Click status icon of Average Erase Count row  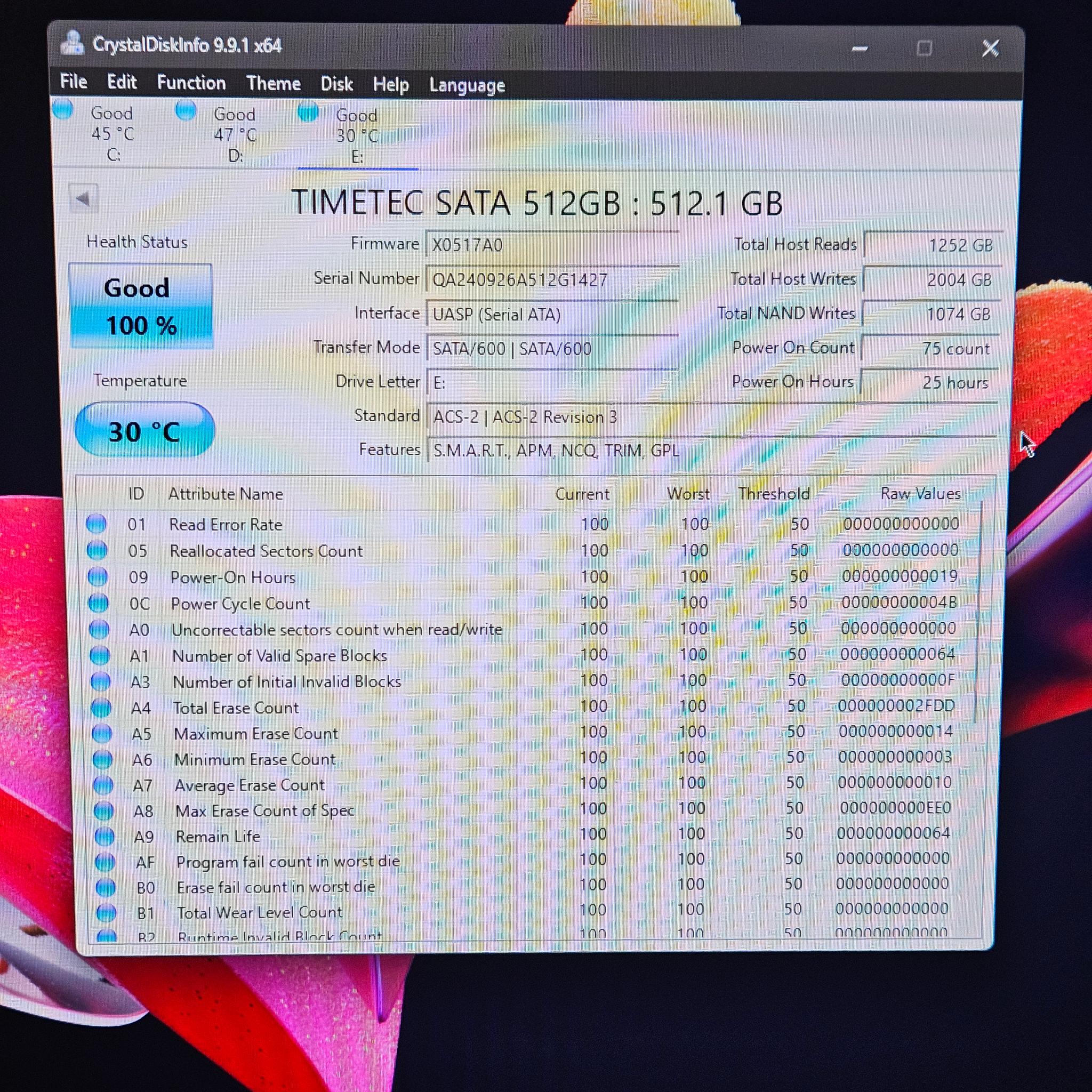pos(103,784)
